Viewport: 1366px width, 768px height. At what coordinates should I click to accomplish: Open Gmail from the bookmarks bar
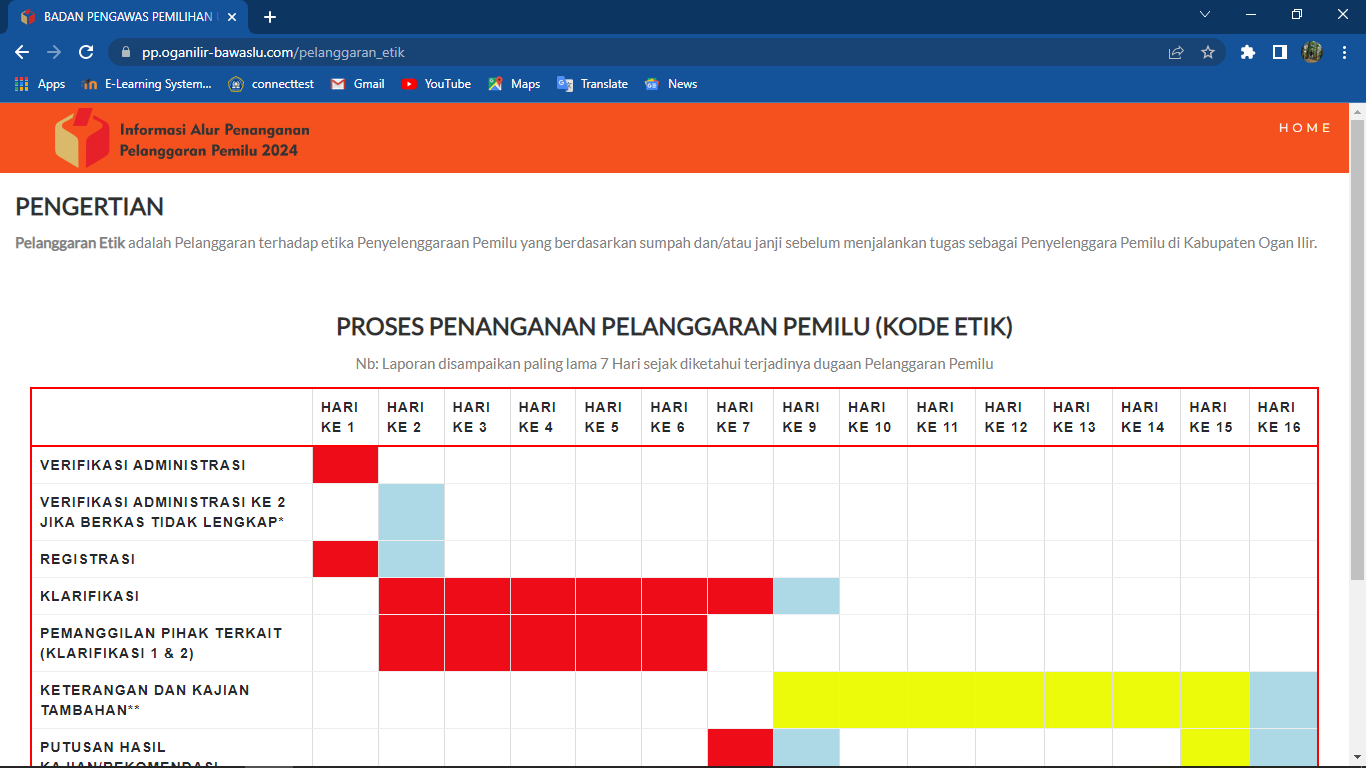pyautogui.click(x=356, y=84)
